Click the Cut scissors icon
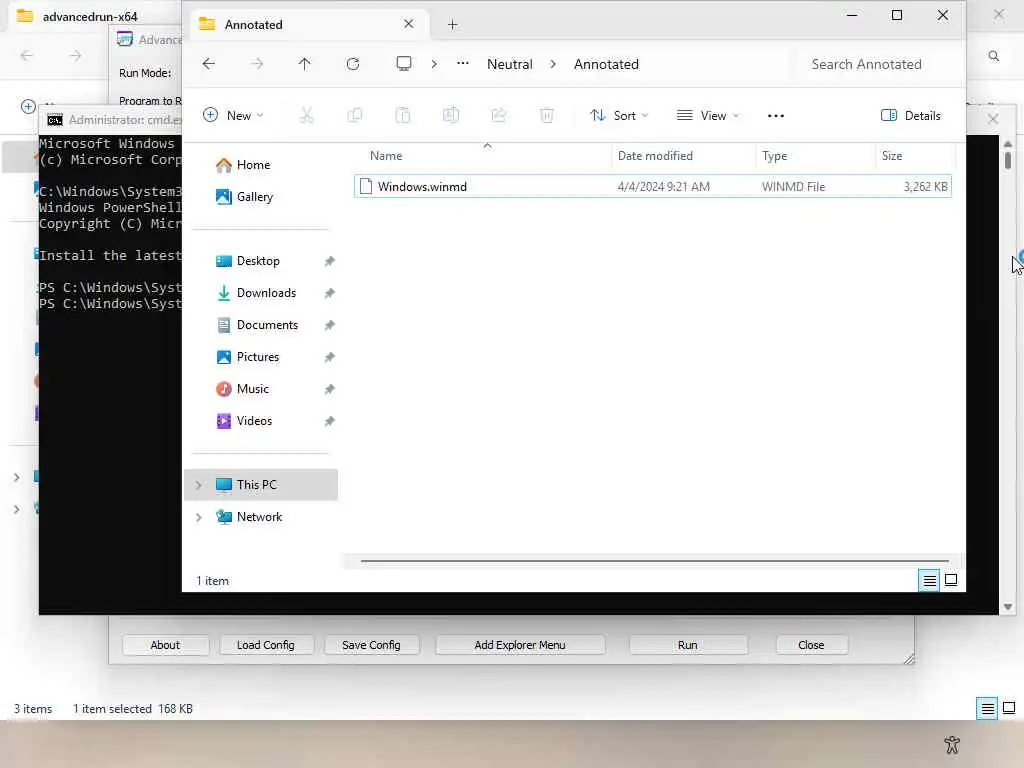Screen dimensions: 1024x768 (x=306, y=116)
